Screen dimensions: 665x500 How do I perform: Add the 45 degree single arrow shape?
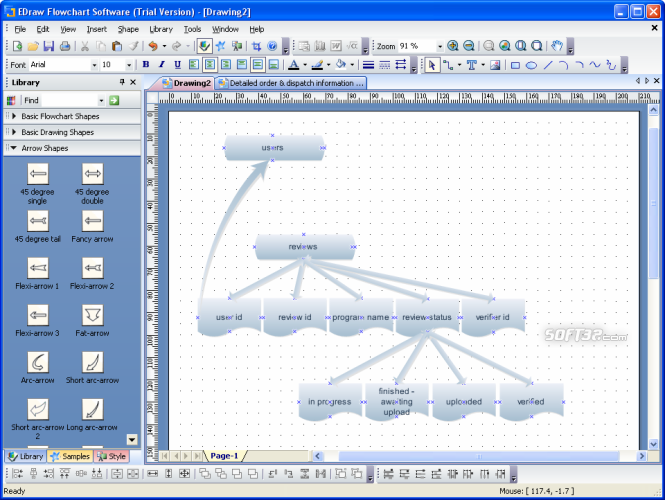point(38,173)
